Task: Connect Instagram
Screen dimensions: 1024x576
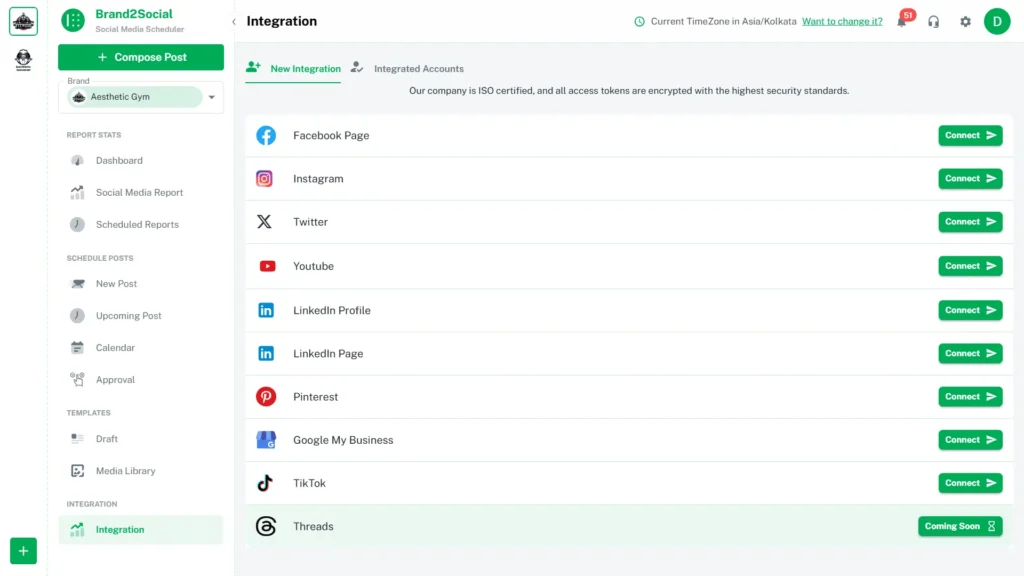Action: click(x=970, y=178)
